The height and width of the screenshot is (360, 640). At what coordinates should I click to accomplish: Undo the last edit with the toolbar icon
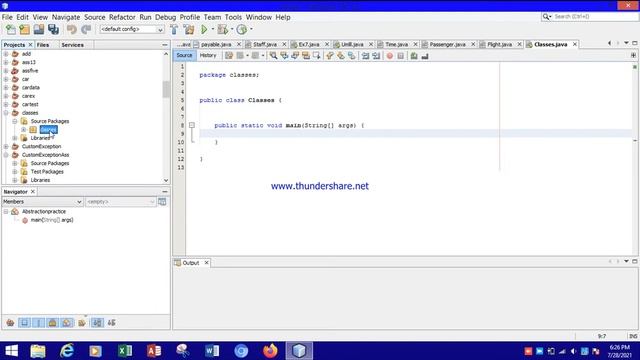pyautogui.click(x=72, y=29)
